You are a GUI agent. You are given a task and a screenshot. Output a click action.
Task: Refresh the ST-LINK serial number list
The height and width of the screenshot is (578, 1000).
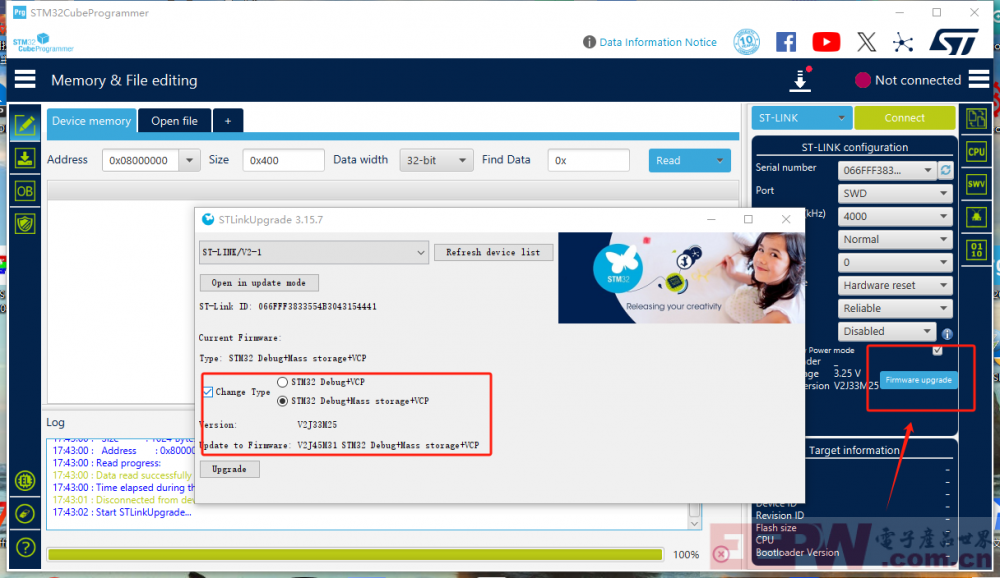(x=946, y=170)
